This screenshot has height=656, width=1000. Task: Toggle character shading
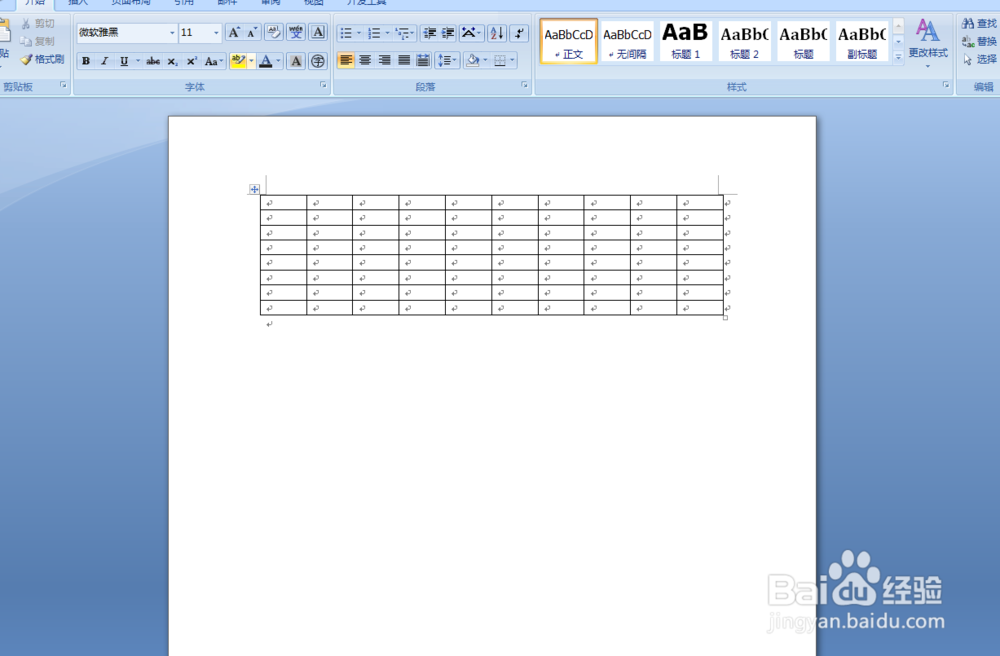[296, 61]
